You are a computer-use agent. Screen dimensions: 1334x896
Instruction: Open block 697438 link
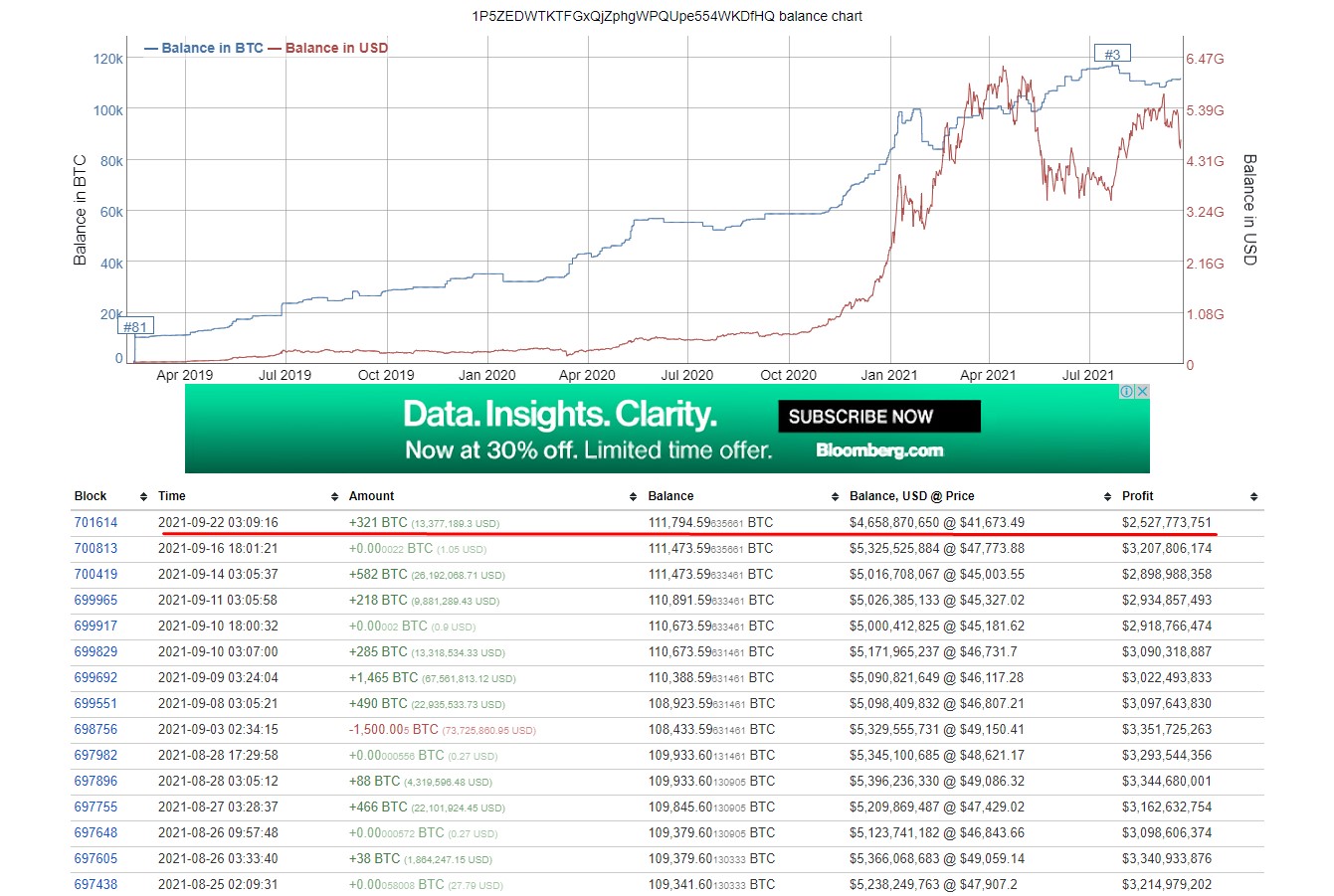tap(95, 884)
